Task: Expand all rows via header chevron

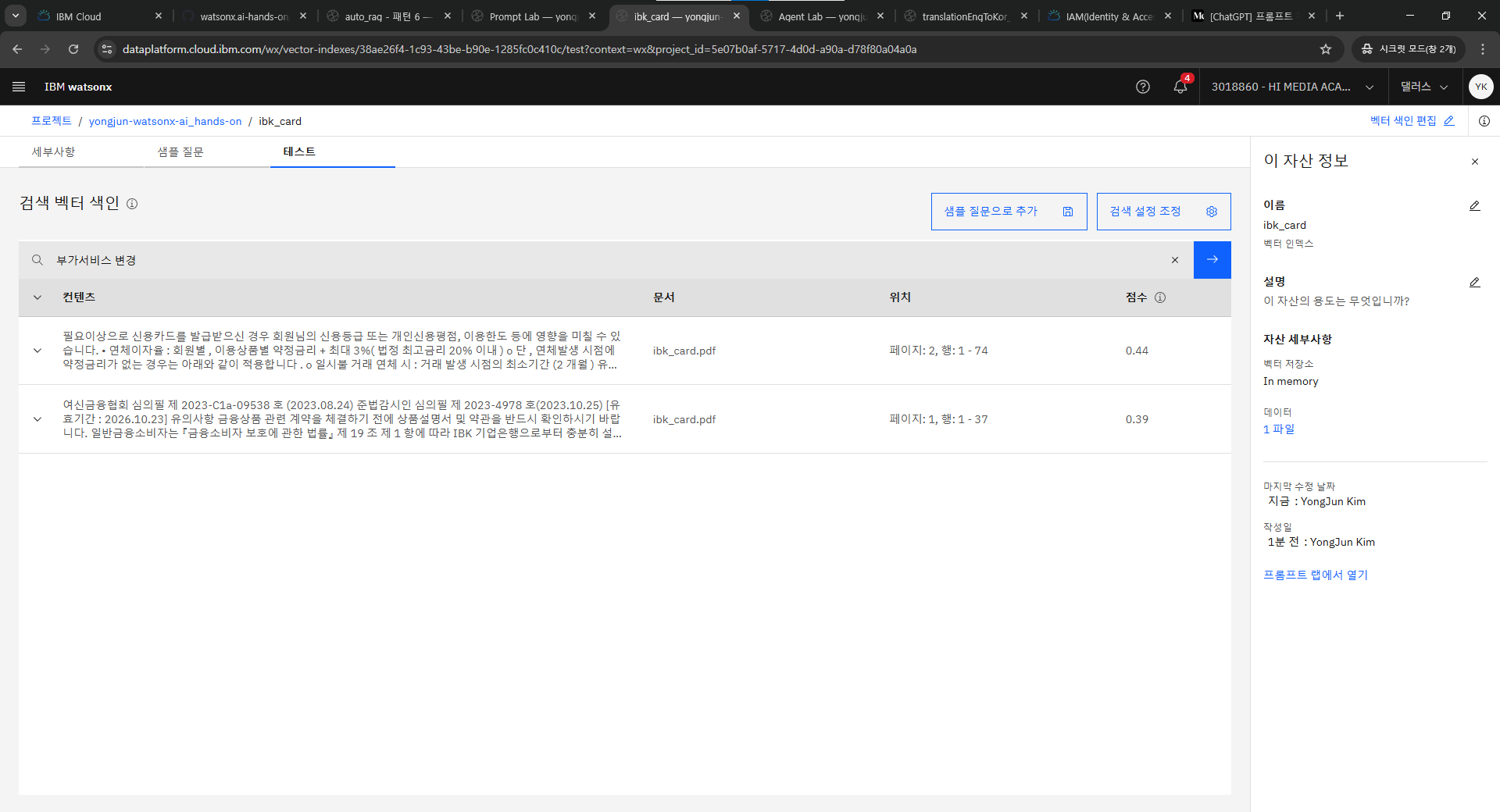Action: [37, 297]
